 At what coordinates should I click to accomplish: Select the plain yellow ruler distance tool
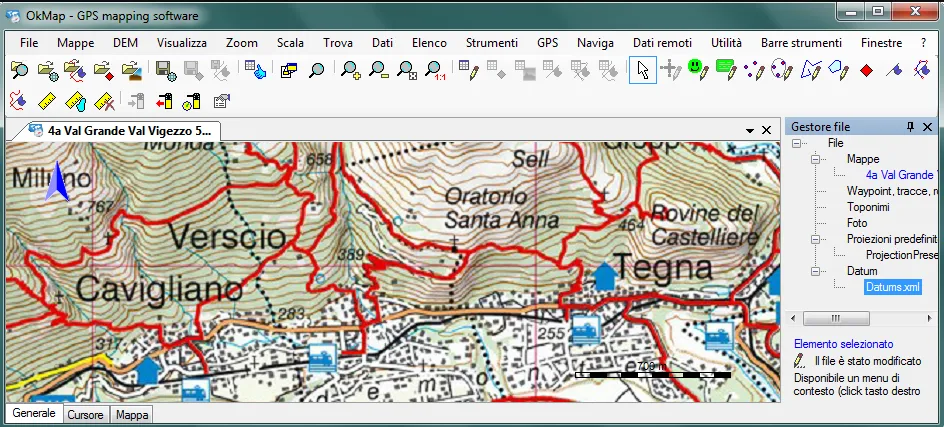coord(47,101)
